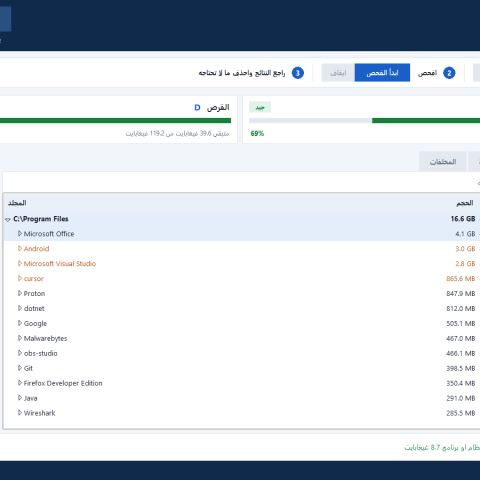480x480 pixels.
Task: Click the disk D usage bar
Action: click(x=115, y=120)
